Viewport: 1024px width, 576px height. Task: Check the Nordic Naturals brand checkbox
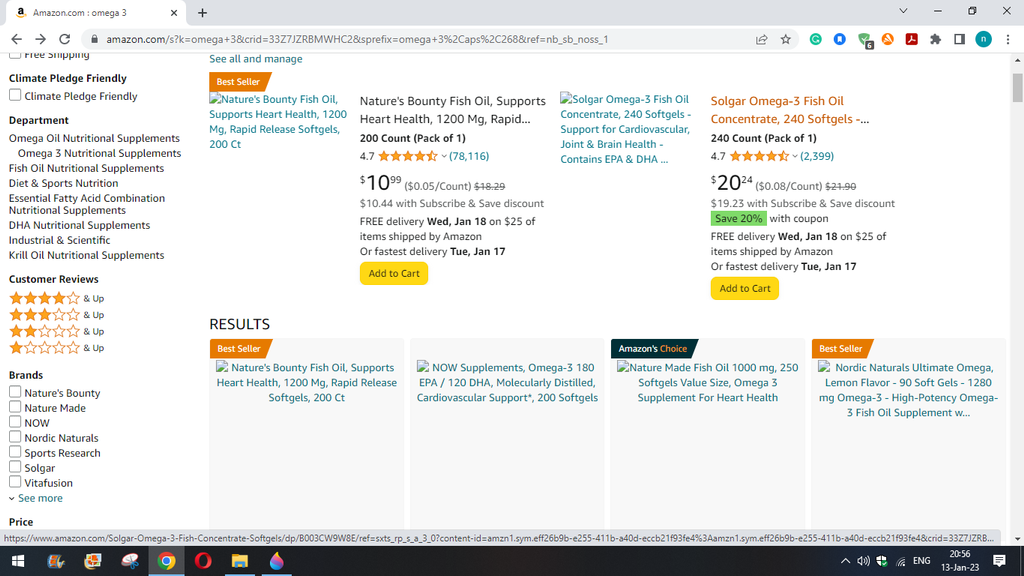pos(15,437)
